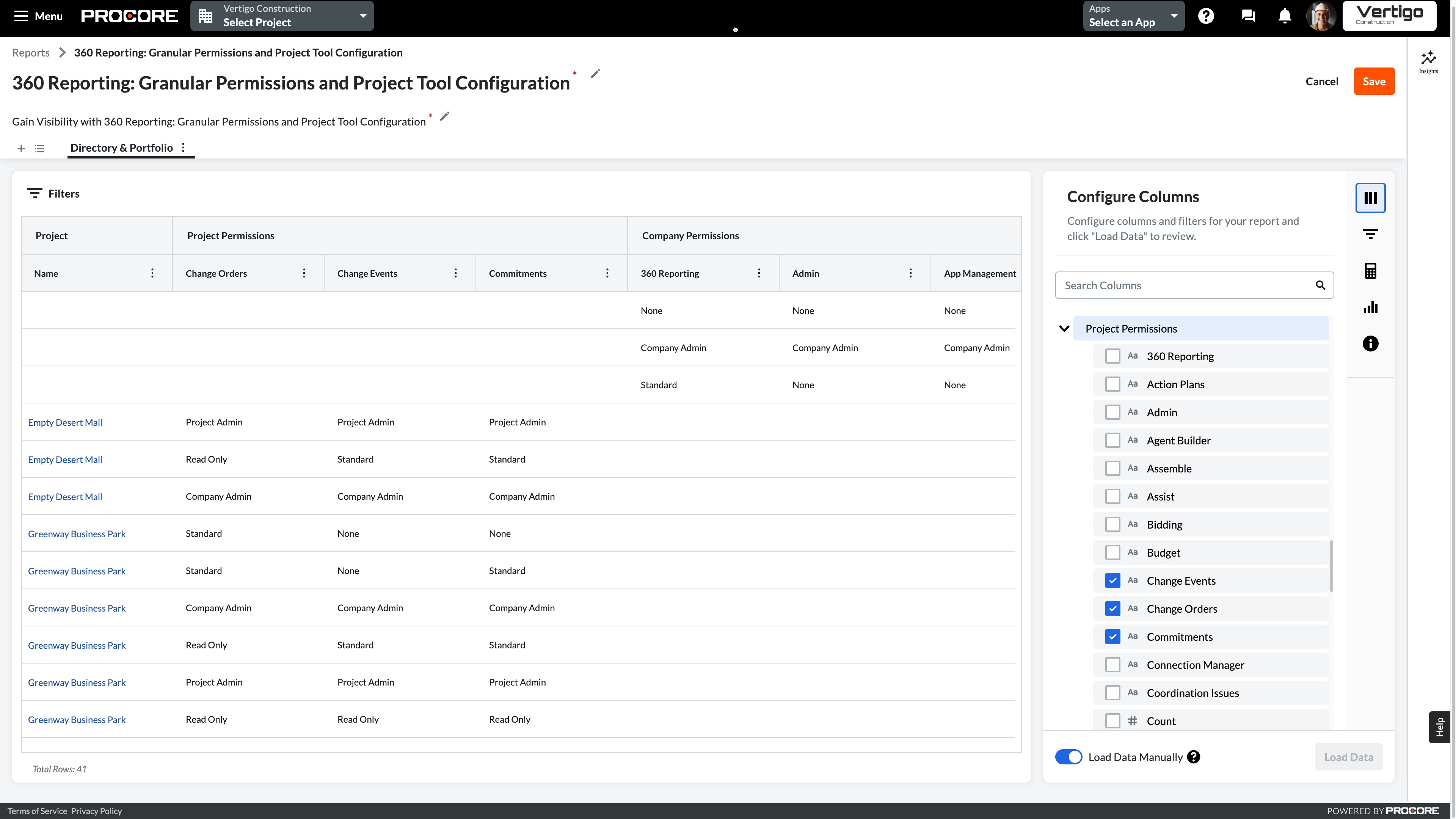1456x819 pixels.
Task: Disable the Load Data Manually toggle
Action: [1068, 757]
